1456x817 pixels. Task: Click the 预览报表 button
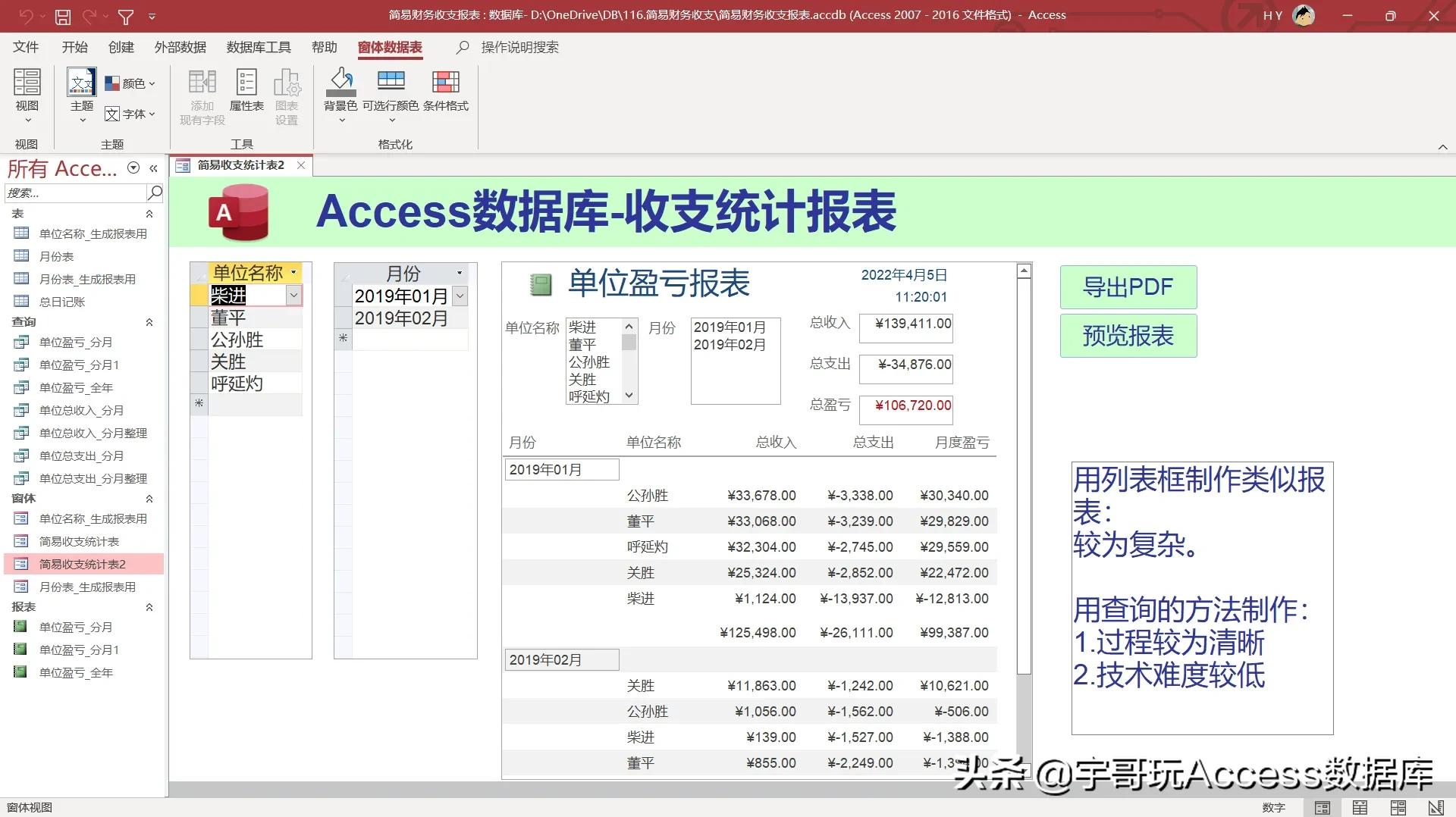tap(1128, 336)
